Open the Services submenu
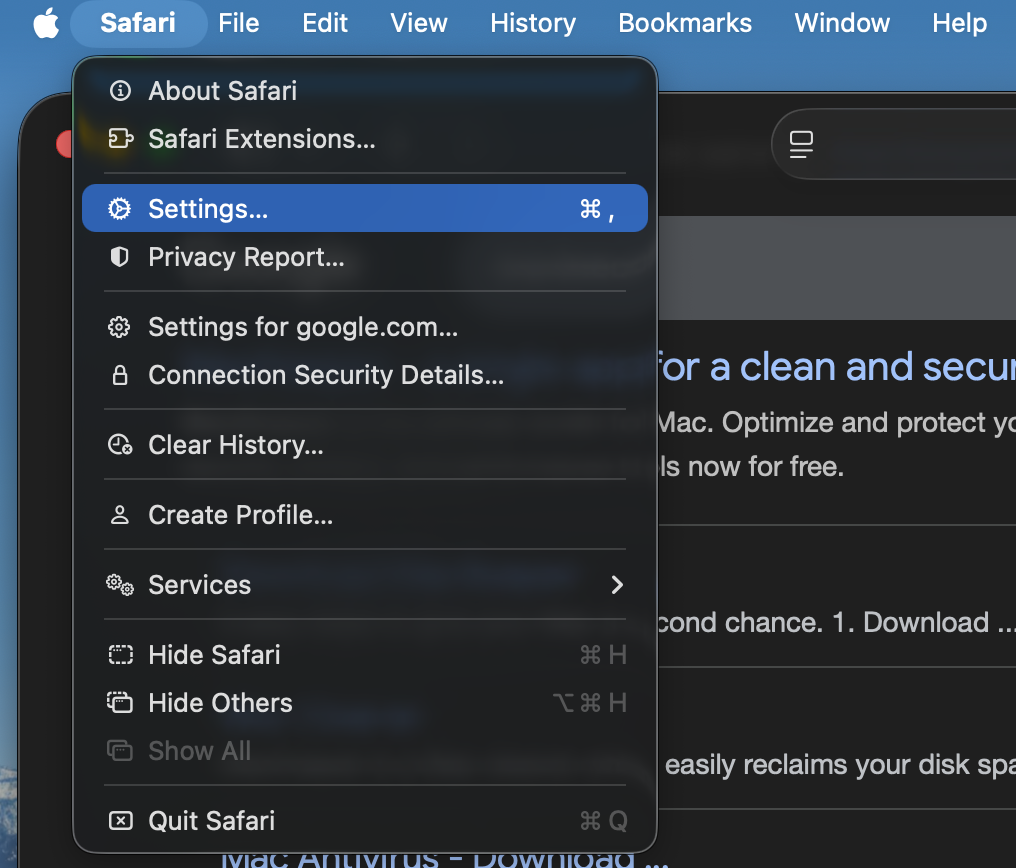This screenshot has height=868, width=1016. (200, 585)
